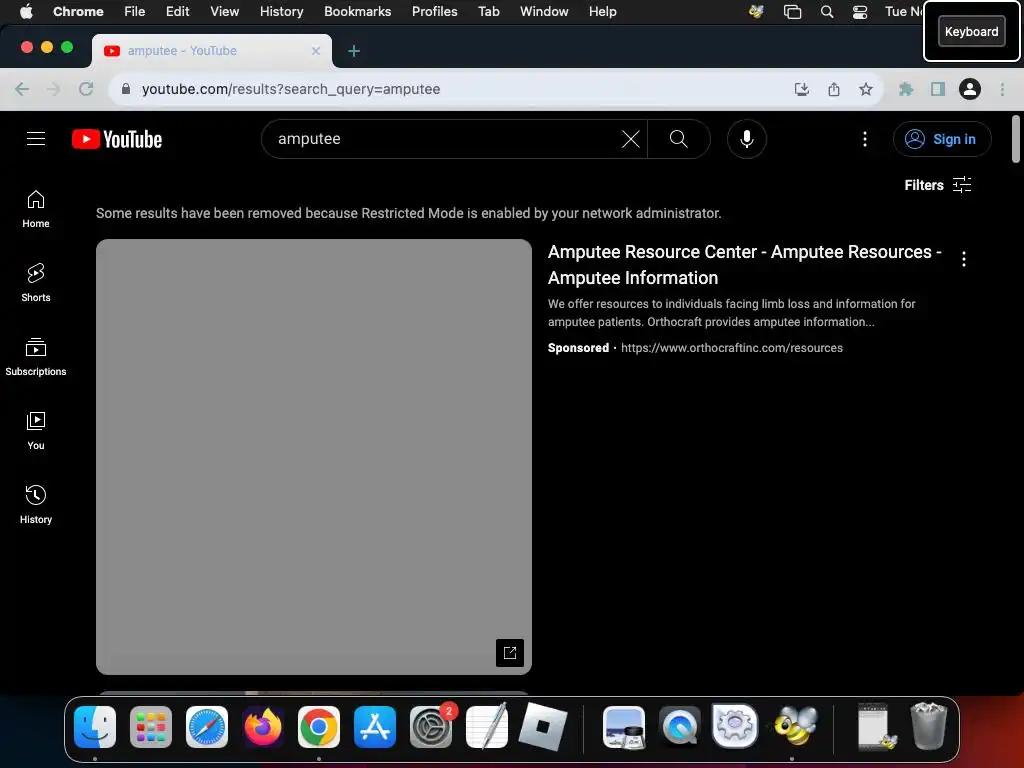Viewport: 1024px width, 768px height.
Task: Click the browser address bar URL
Action: [x=291, y=89]
